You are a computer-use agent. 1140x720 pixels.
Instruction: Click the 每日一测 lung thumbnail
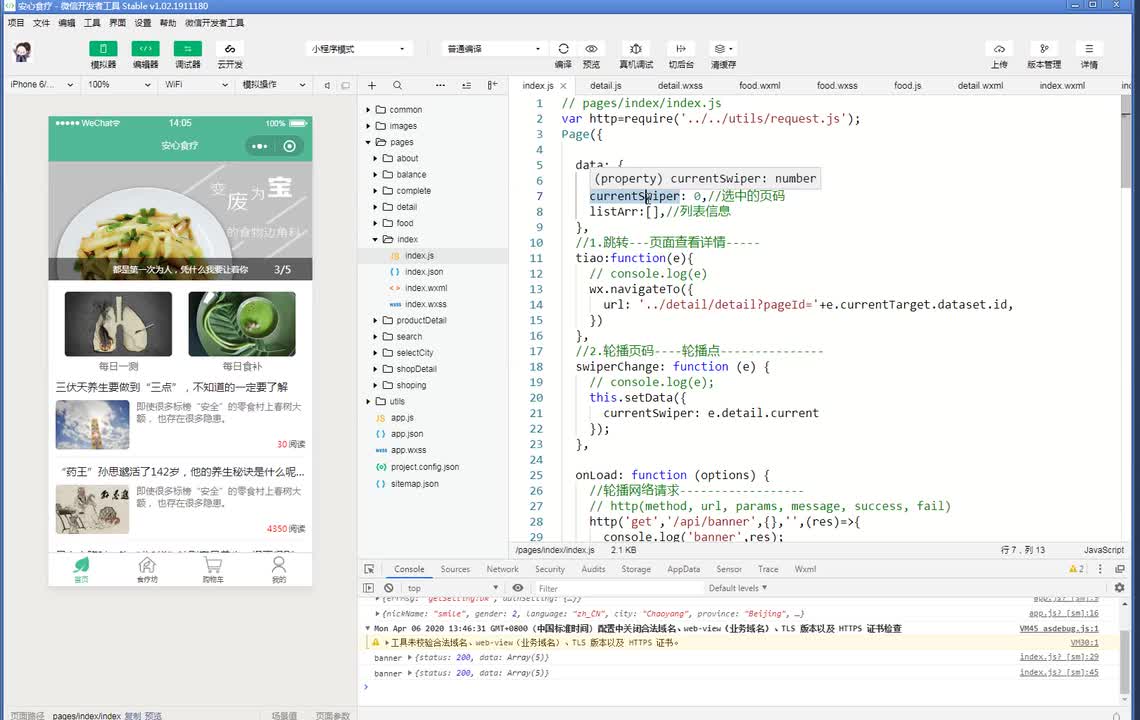[x=118, y=324]
